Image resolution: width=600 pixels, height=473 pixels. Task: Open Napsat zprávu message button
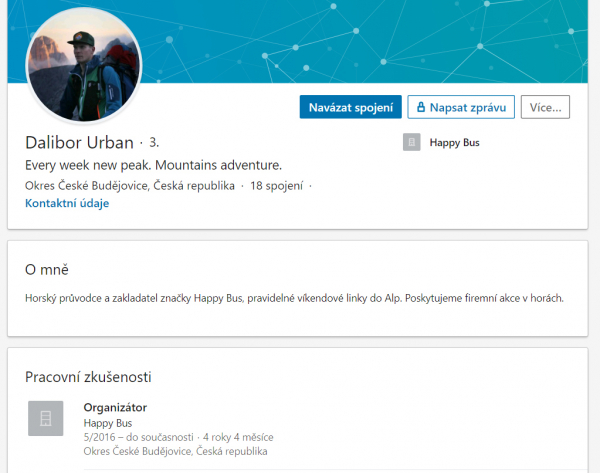(x=461, y=107)
